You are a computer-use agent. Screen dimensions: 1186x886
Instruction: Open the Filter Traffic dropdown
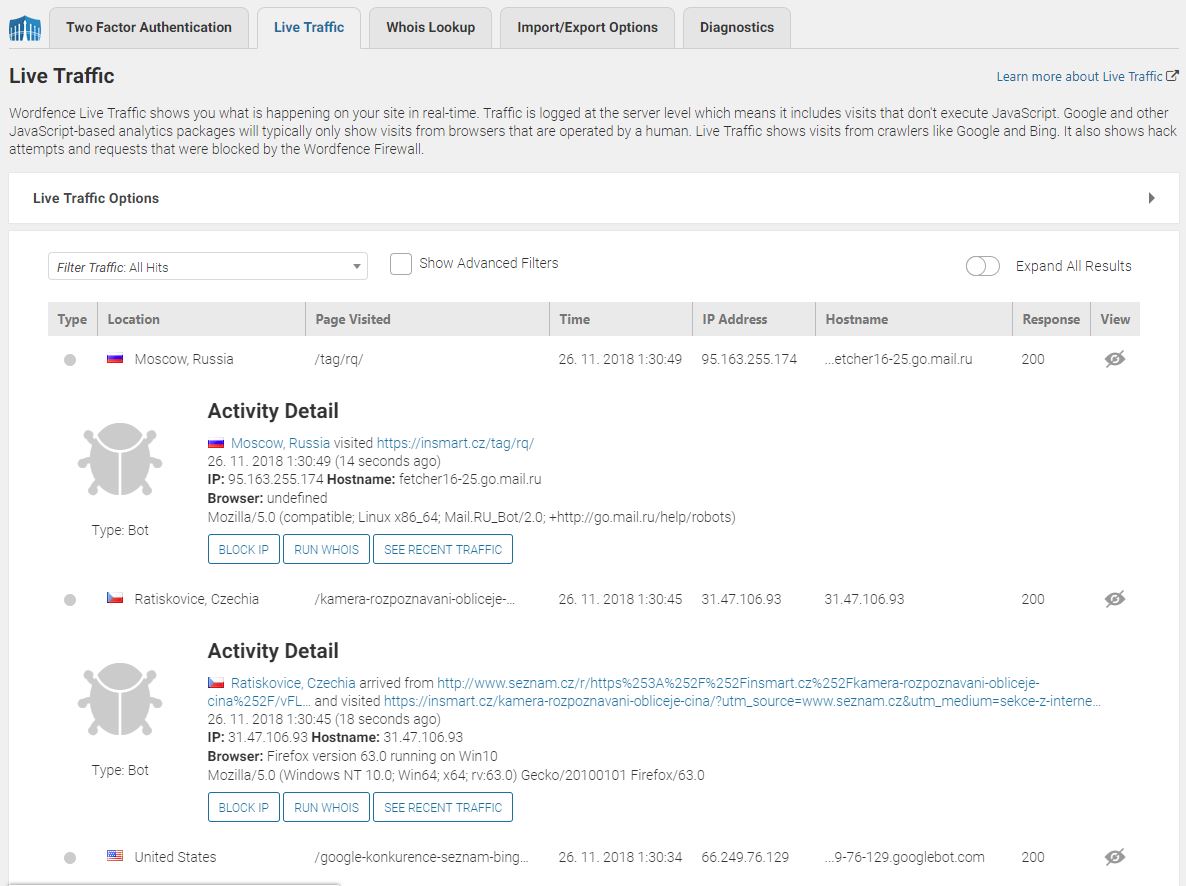(208, 266)
